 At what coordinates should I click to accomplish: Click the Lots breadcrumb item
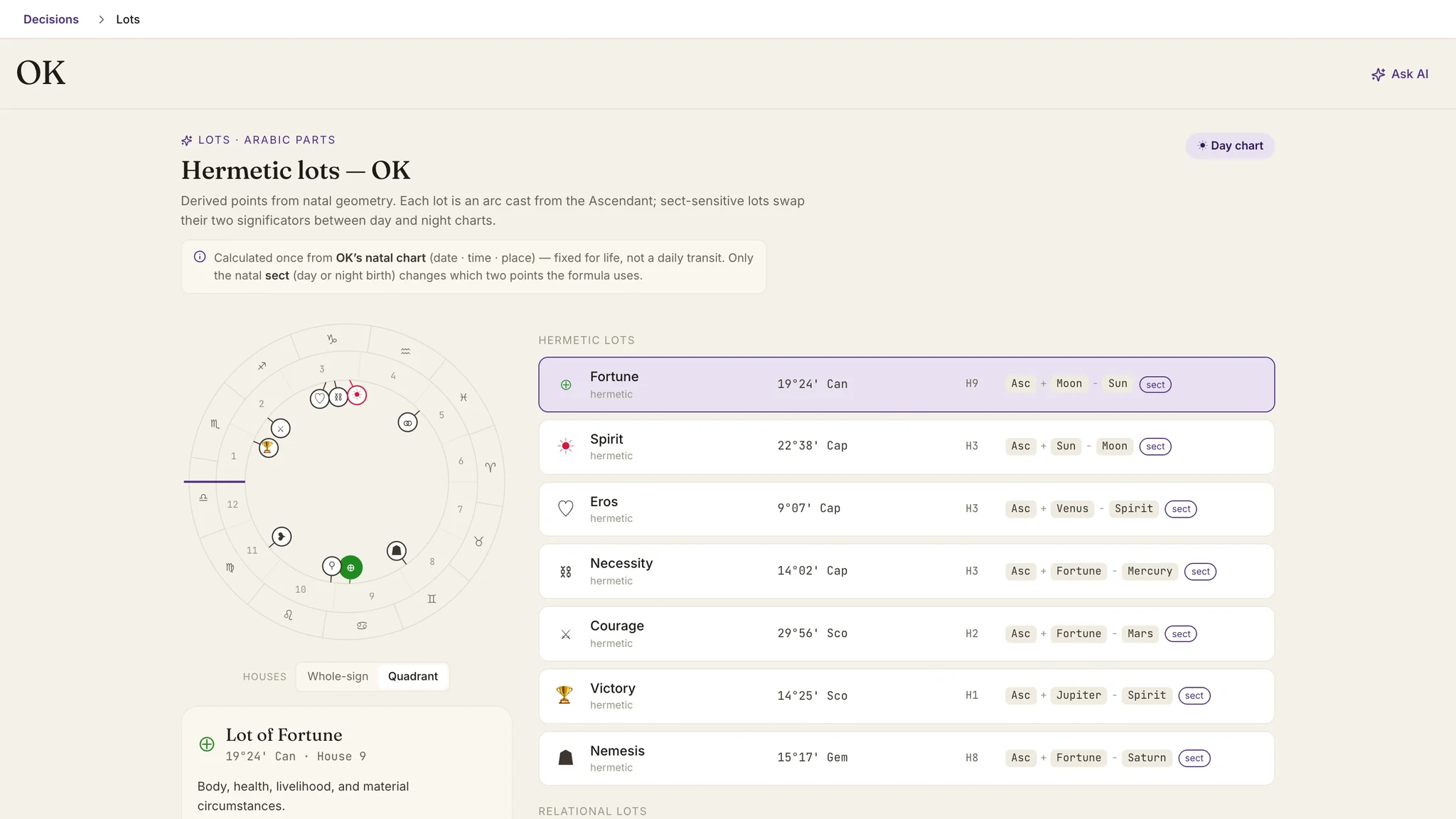128,19
